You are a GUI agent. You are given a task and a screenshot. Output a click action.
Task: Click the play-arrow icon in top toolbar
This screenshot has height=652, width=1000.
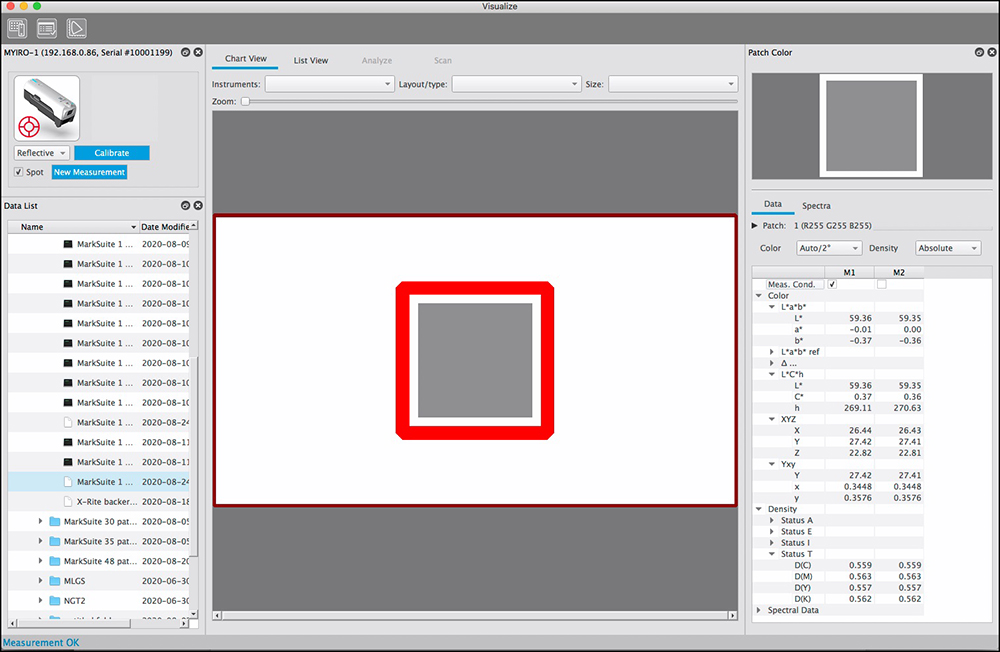pos(76,28)
